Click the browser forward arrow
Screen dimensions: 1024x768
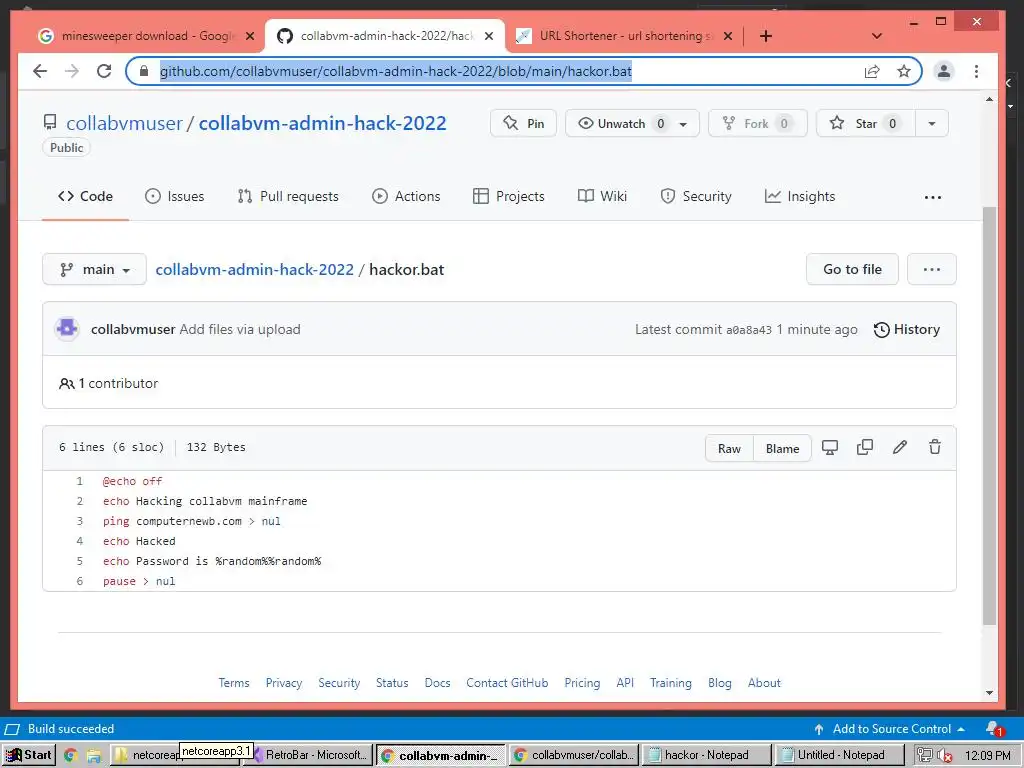72,71
